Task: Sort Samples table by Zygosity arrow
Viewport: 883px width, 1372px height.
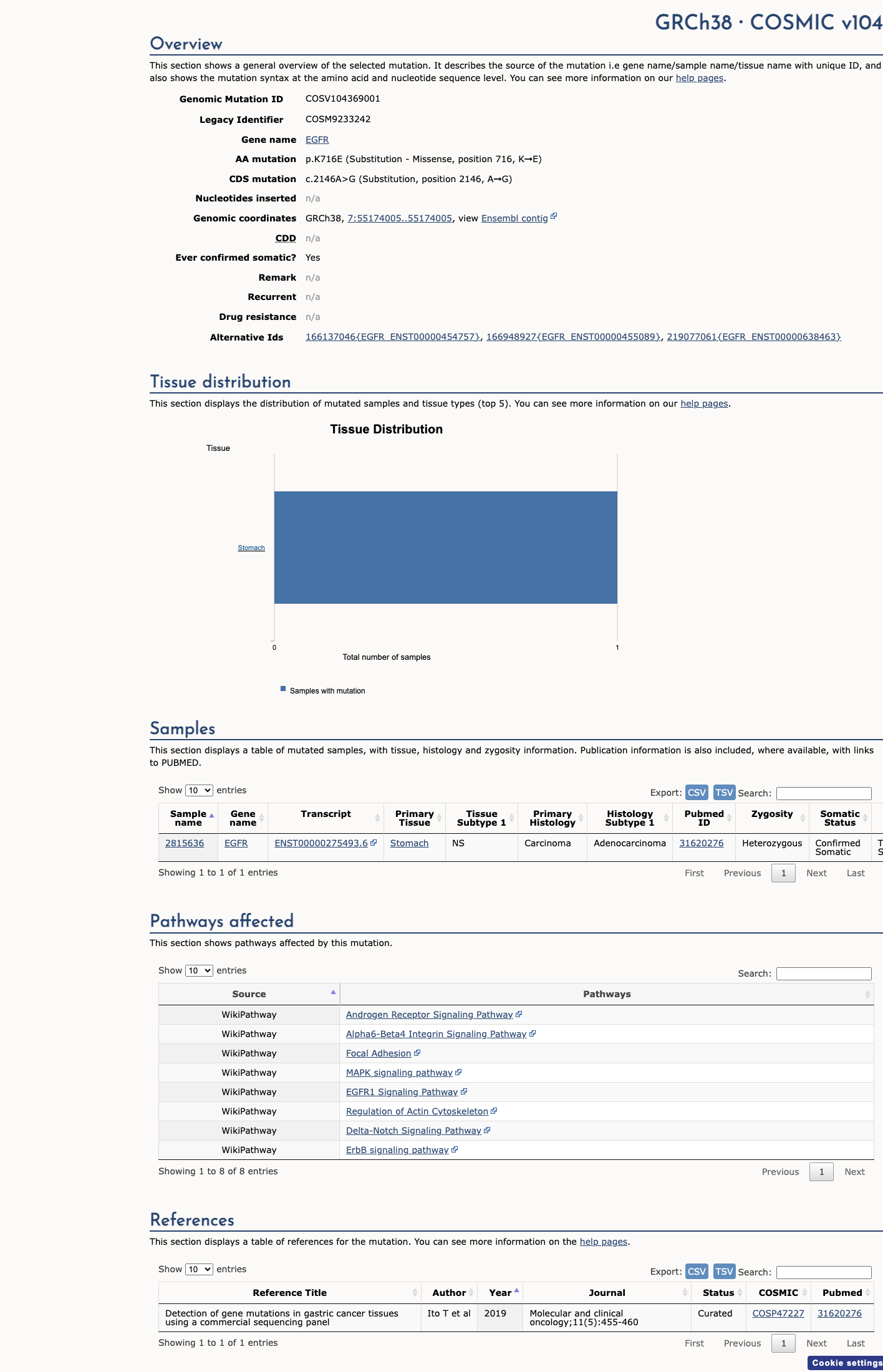Action: [x=803, y=818]
